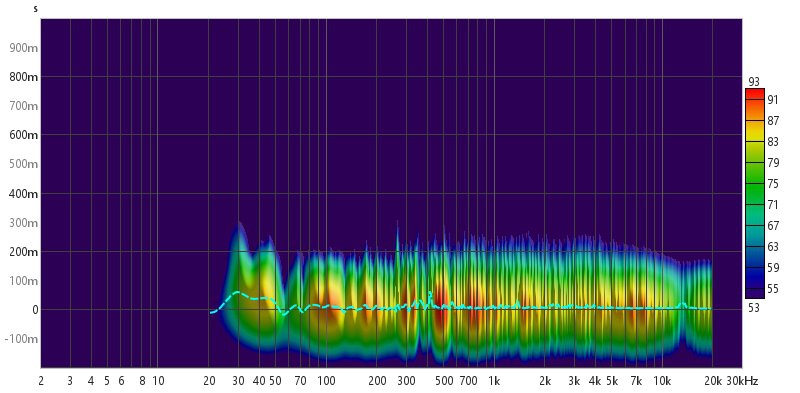Click the 10k frequency axis label

pyautogui.click(x=662, y=381)
